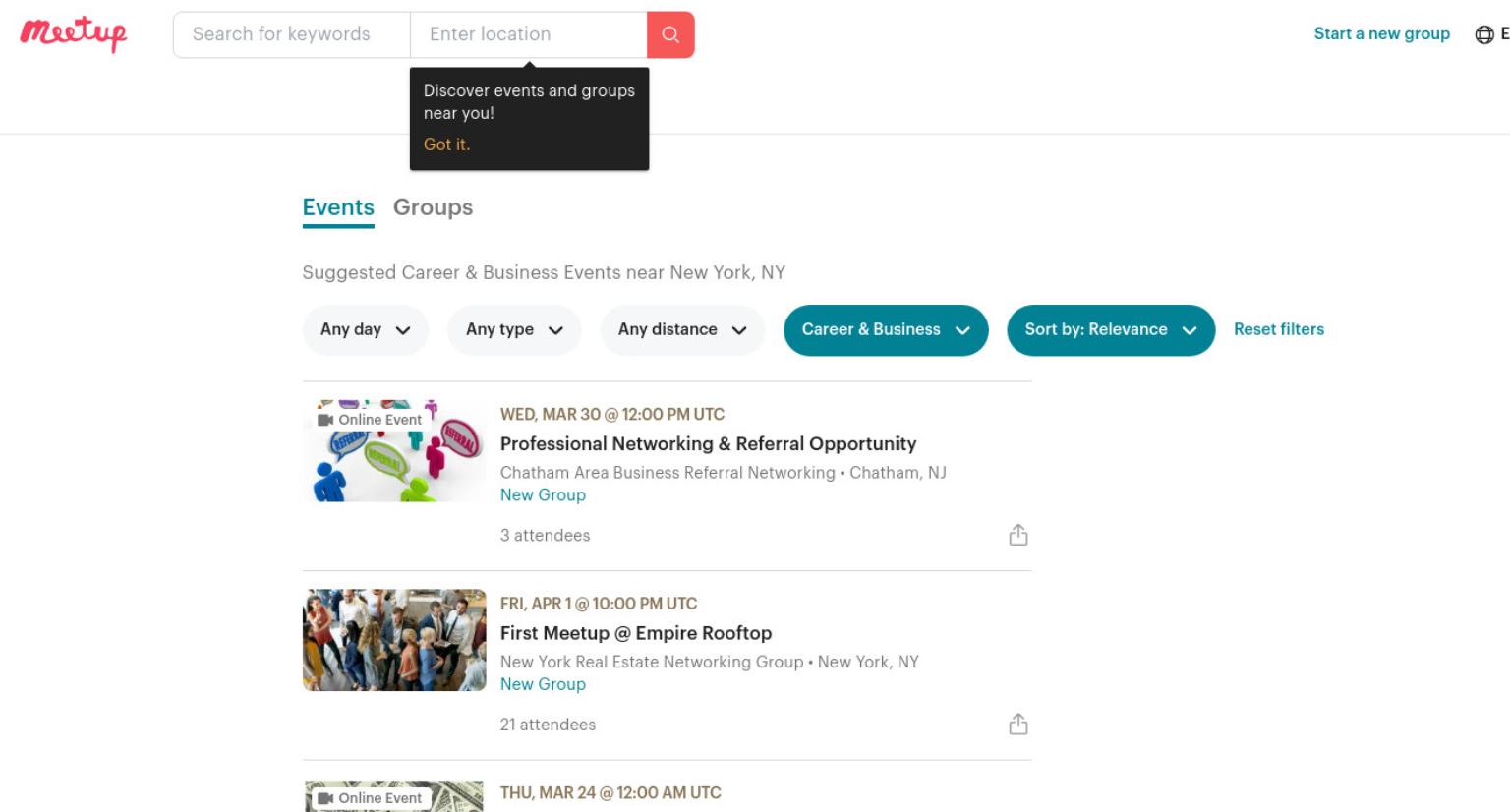Image resolution: width=1510 pixels, height=812 pixels.
Task: Click the red search magnifier button
Action: (670, 34)
